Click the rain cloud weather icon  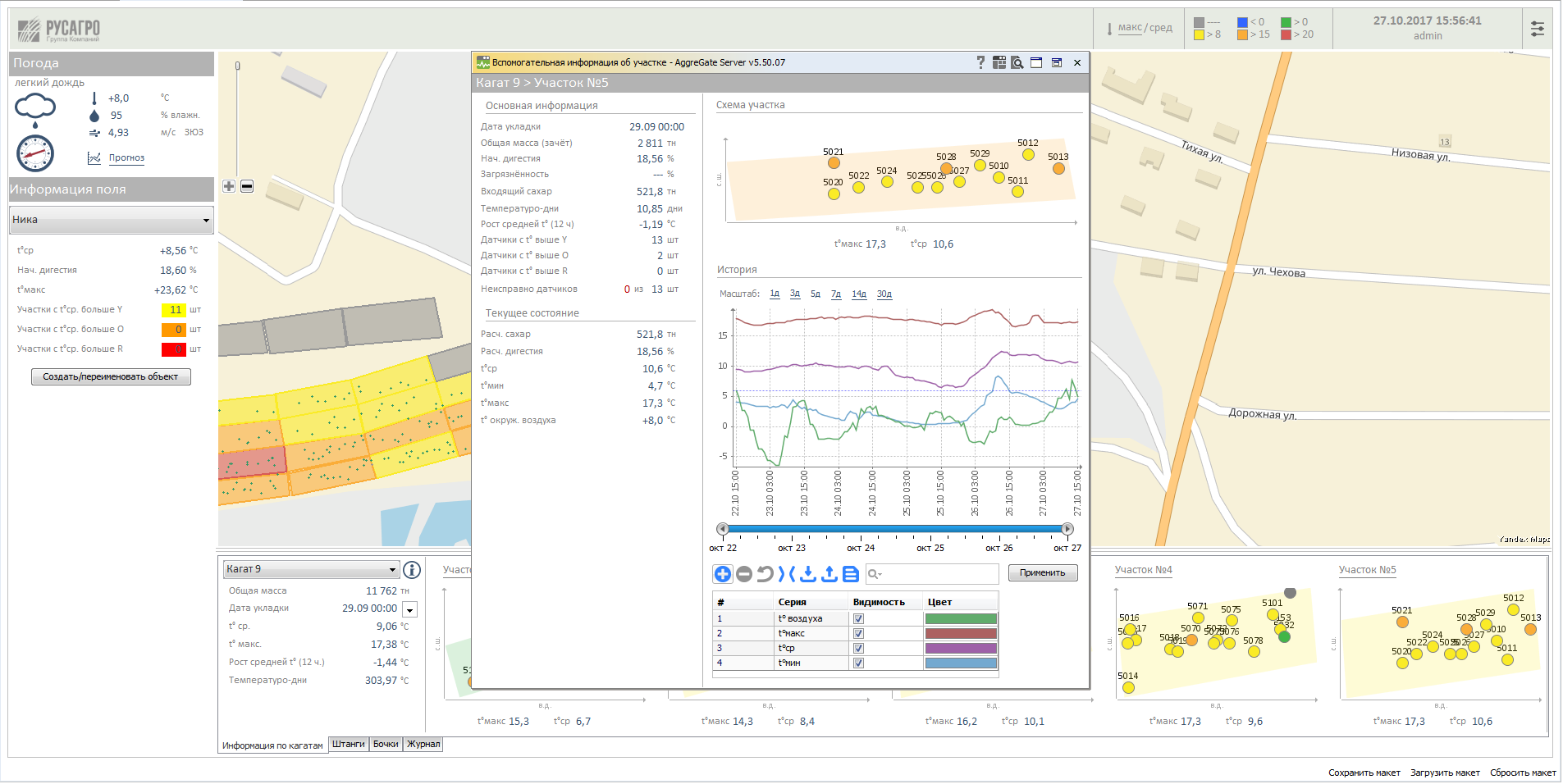[x=35, y=109]
